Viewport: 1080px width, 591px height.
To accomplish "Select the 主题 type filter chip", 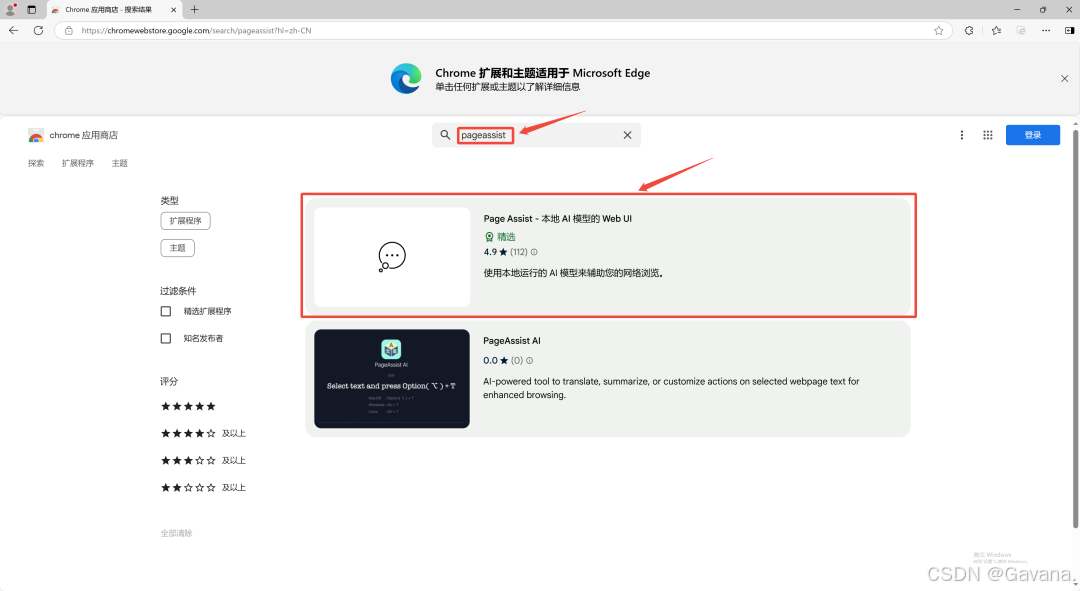I will tap(178, 248).
